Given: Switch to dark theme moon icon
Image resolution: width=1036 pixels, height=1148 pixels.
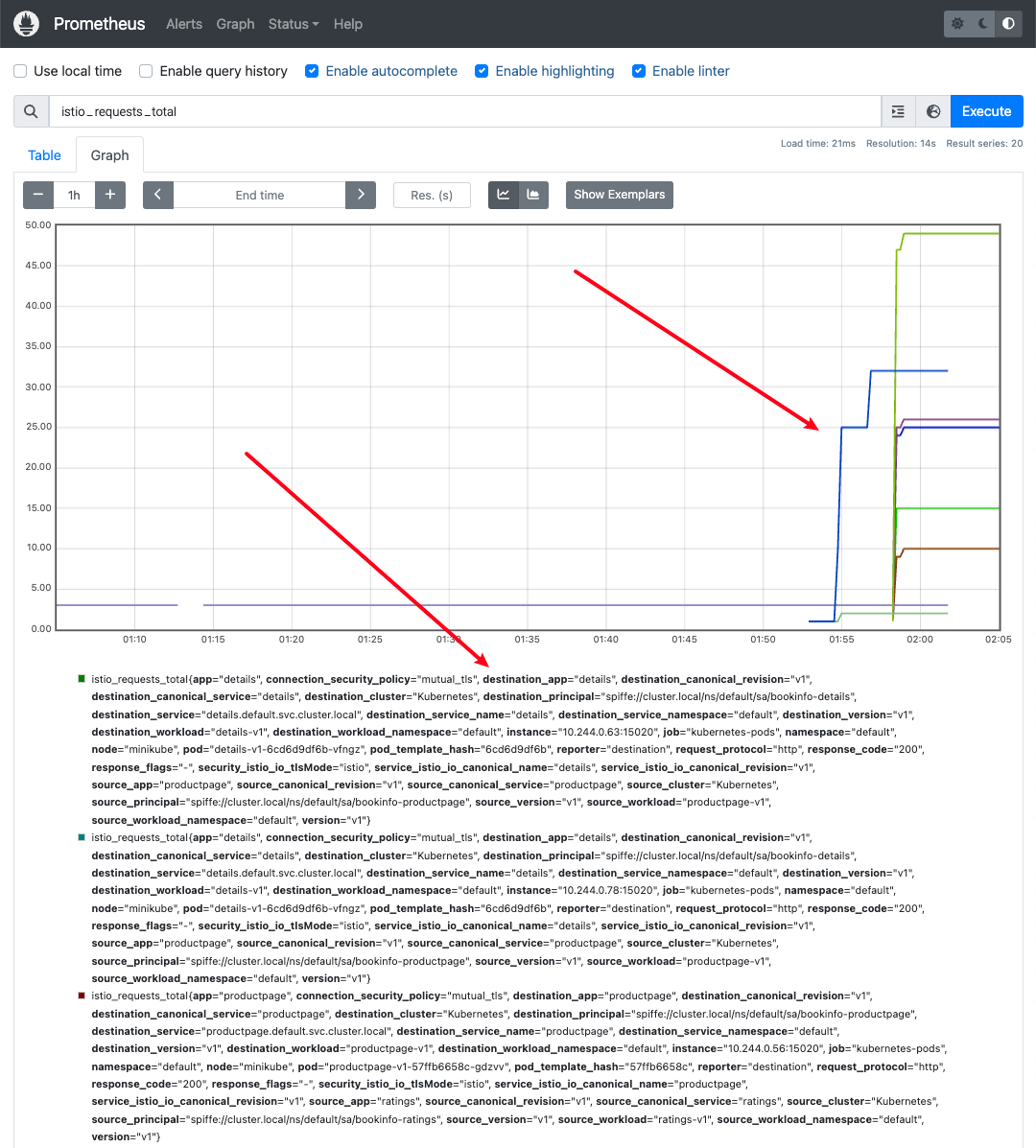Looking at the screenshot, I should pos(983,23).
